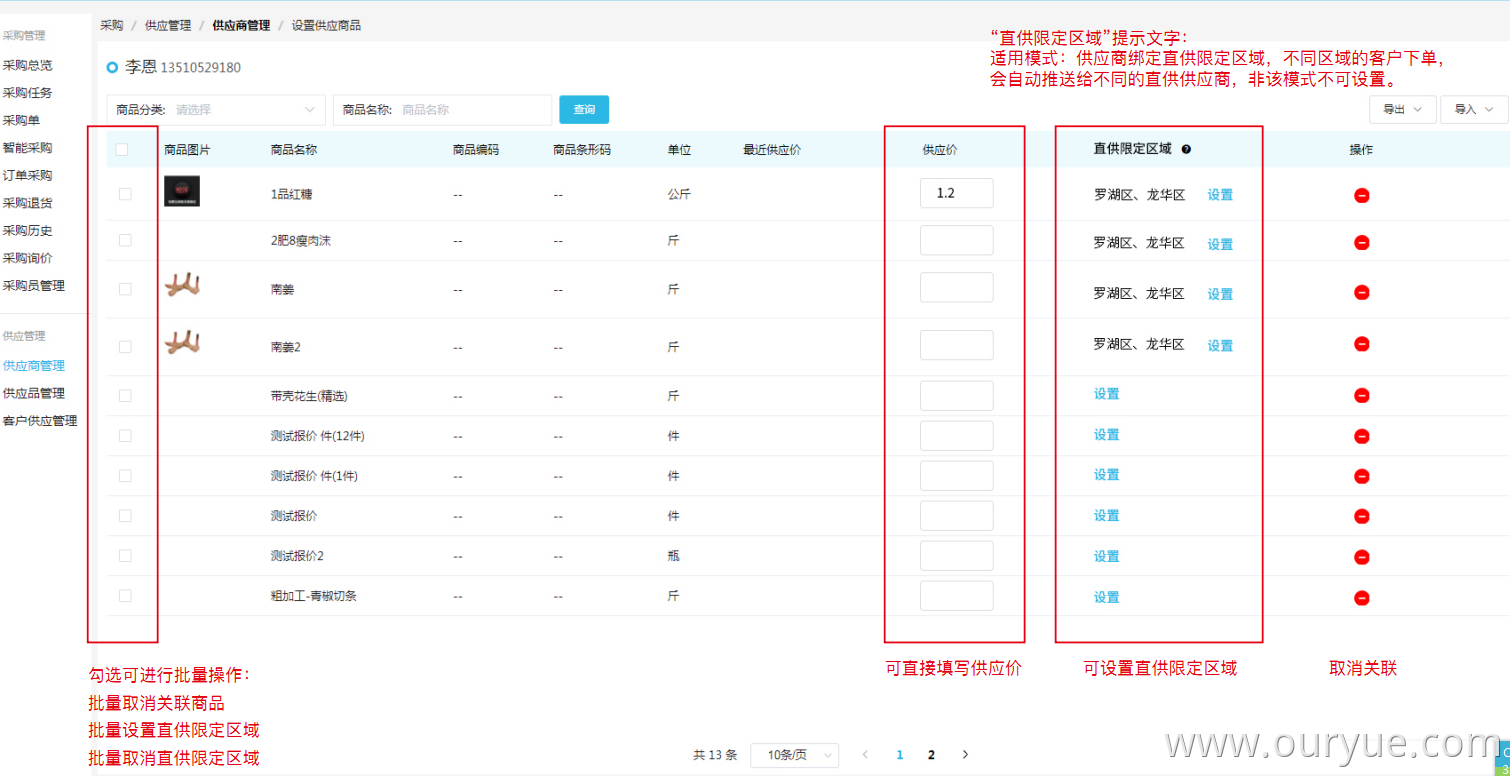1510x776 pixels.
Task: Select 供应品管理 in sidebar
Action: pos(34,393)
